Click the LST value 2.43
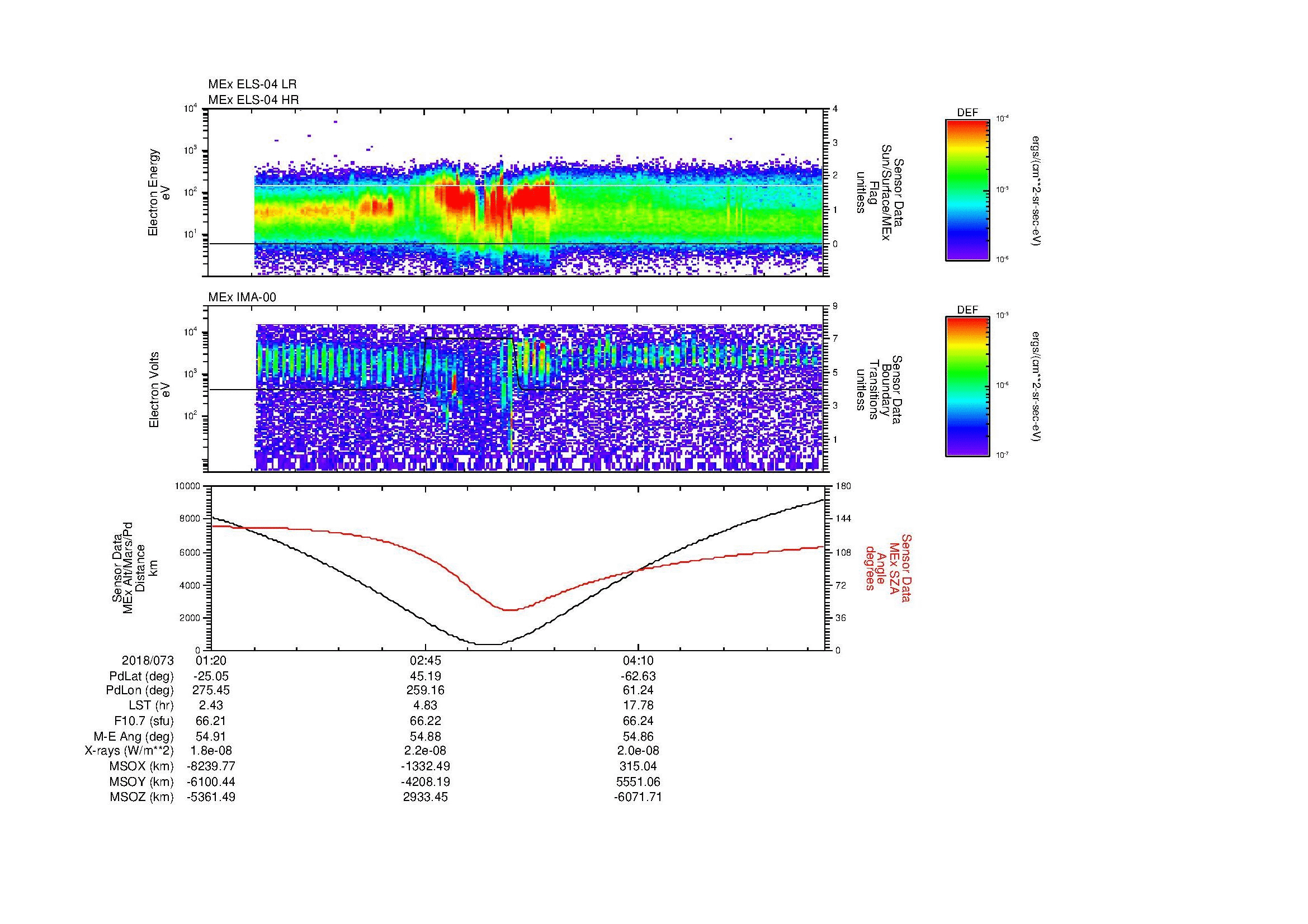The height and width of the screenshot is (924, 1308). (211, 705)
